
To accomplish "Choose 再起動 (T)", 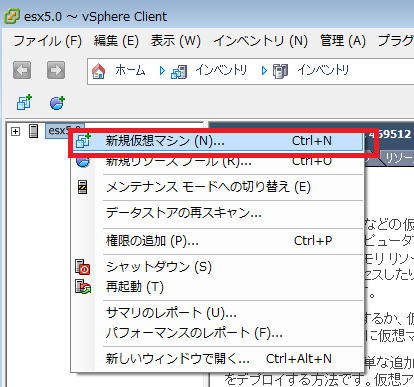I will pos(217,287).
